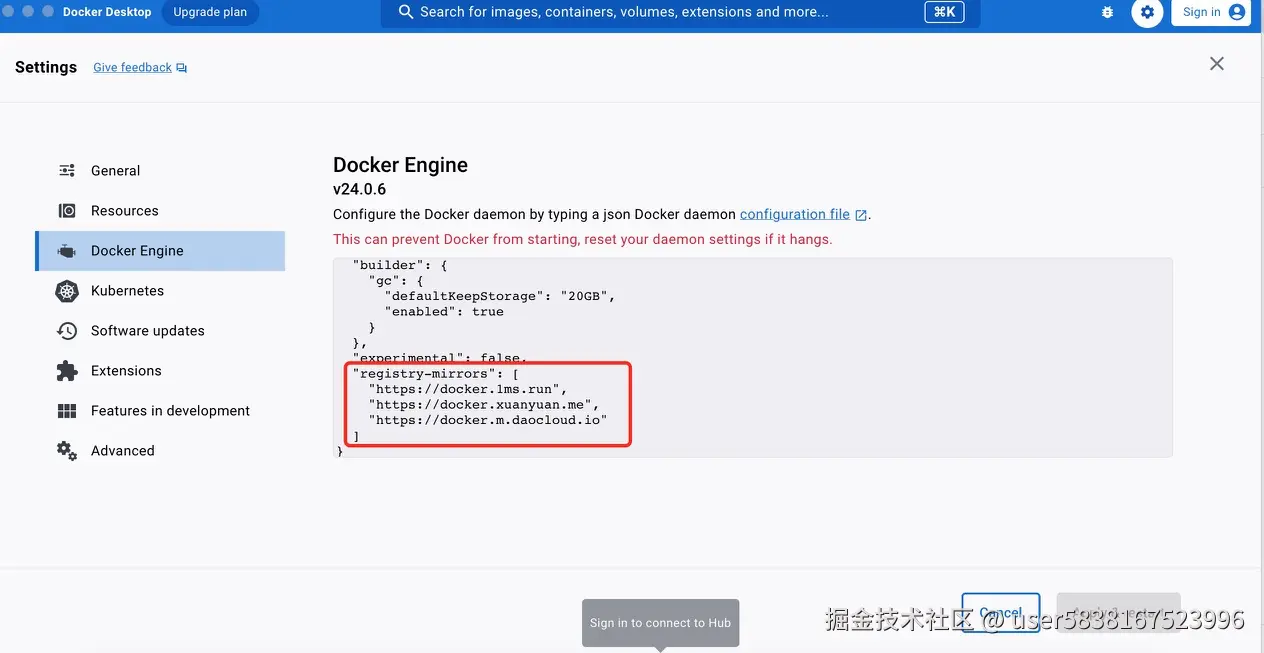This screenshot has height=653, width=1264.
Task: Open the Extensions settings section
Action: pyautogui.click(x=160, y=371)
